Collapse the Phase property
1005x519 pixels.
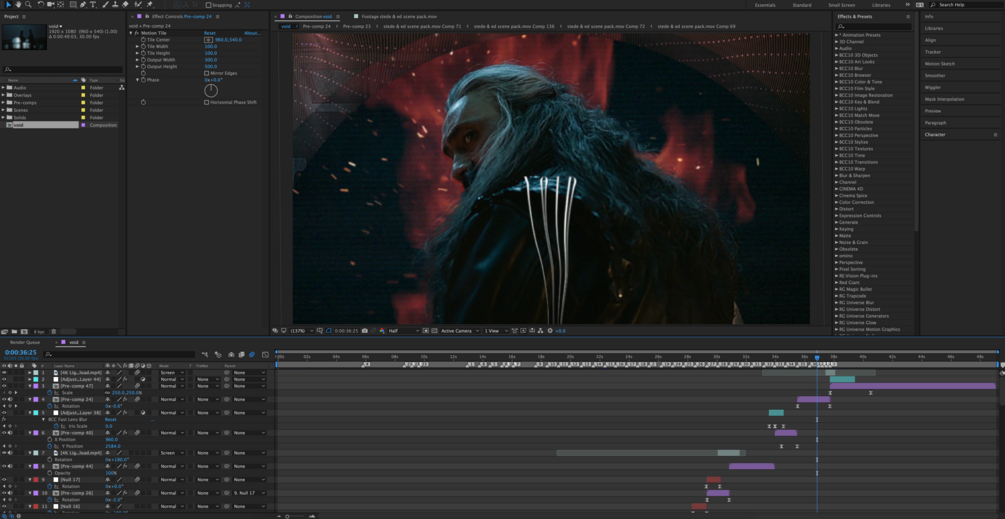click(x=137, y=79)
